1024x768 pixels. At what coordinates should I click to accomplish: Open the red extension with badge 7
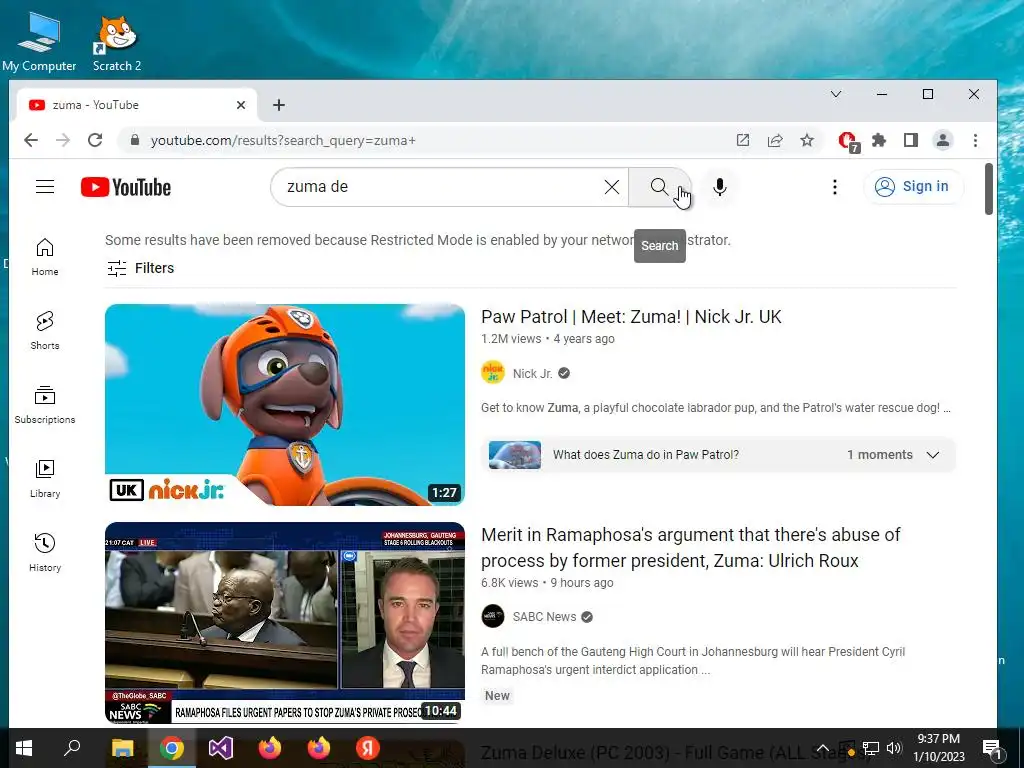click(848, 141)
